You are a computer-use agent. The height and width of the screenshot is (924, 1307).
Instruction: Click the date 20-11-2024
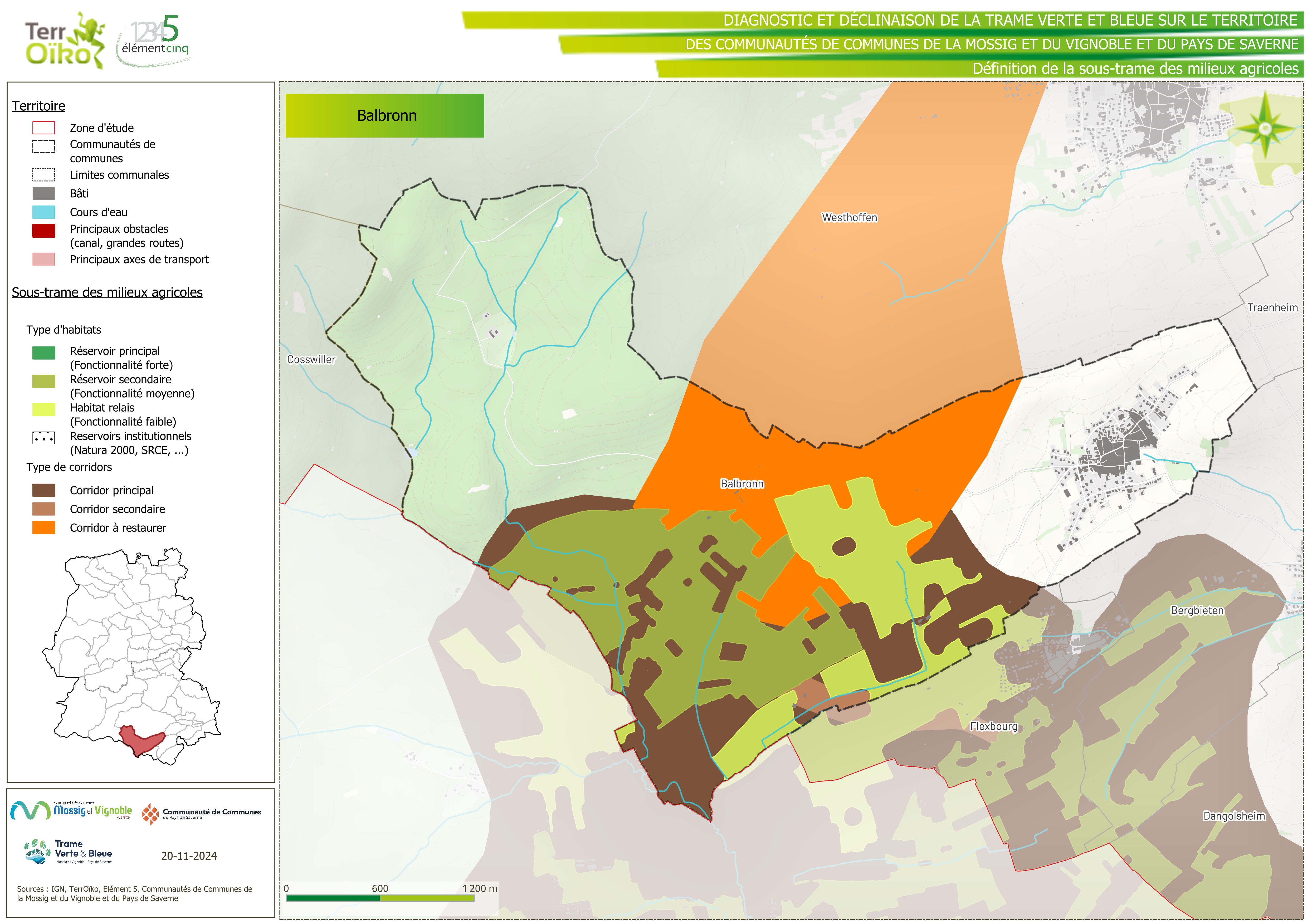(x=188, y=856)
